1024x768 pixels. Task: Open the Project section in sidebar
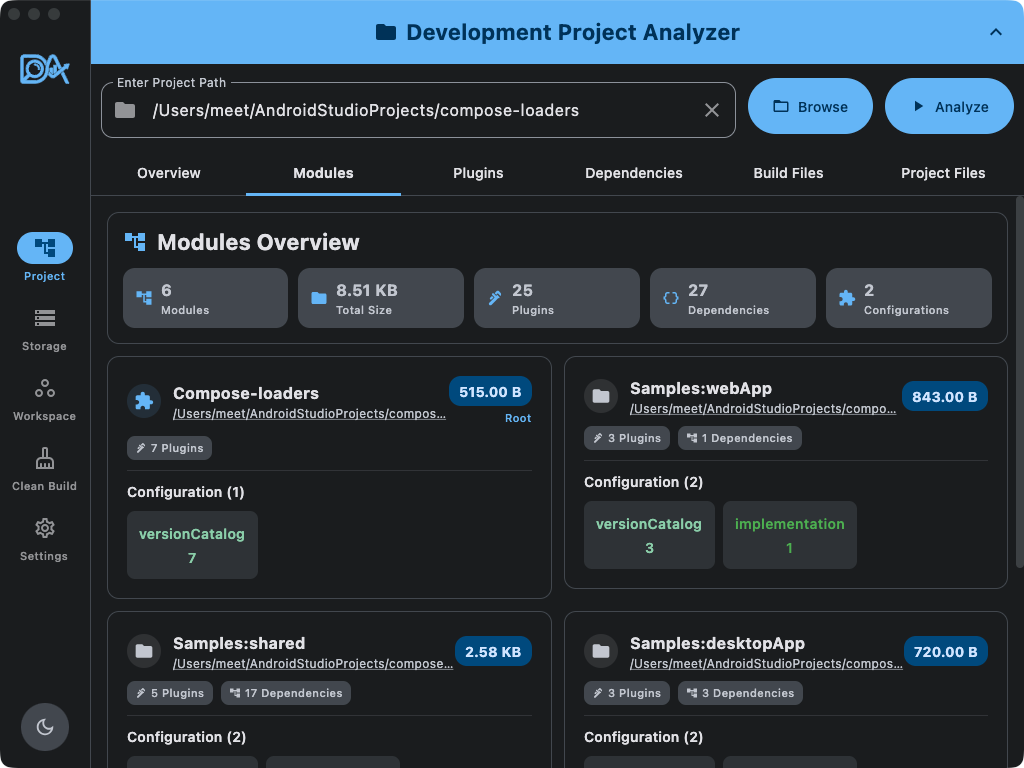[x=44, y=257]
